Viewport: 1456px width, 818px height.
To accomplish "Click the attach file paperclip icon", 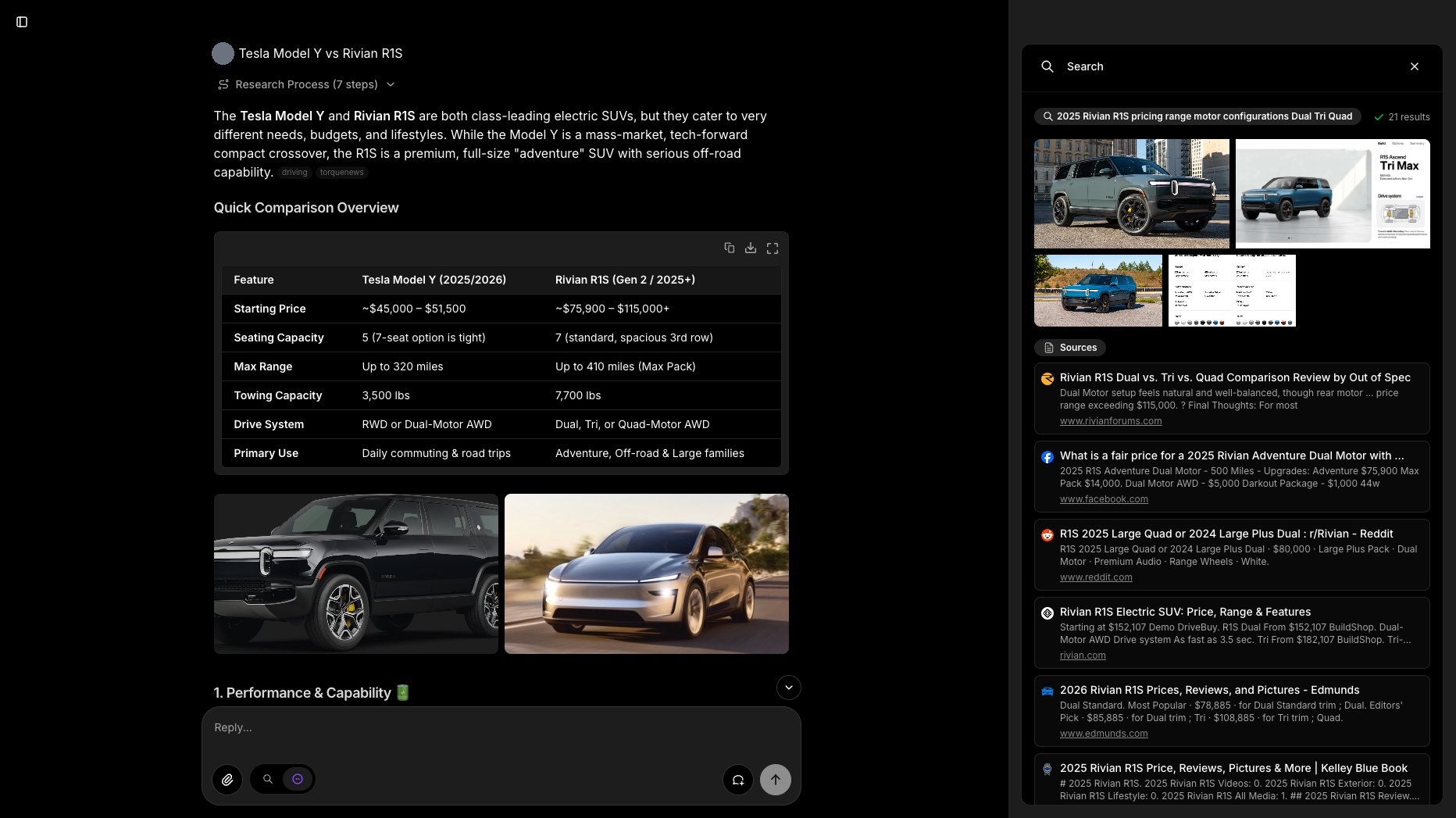I will pyautogui.click(x=227, y=779).
